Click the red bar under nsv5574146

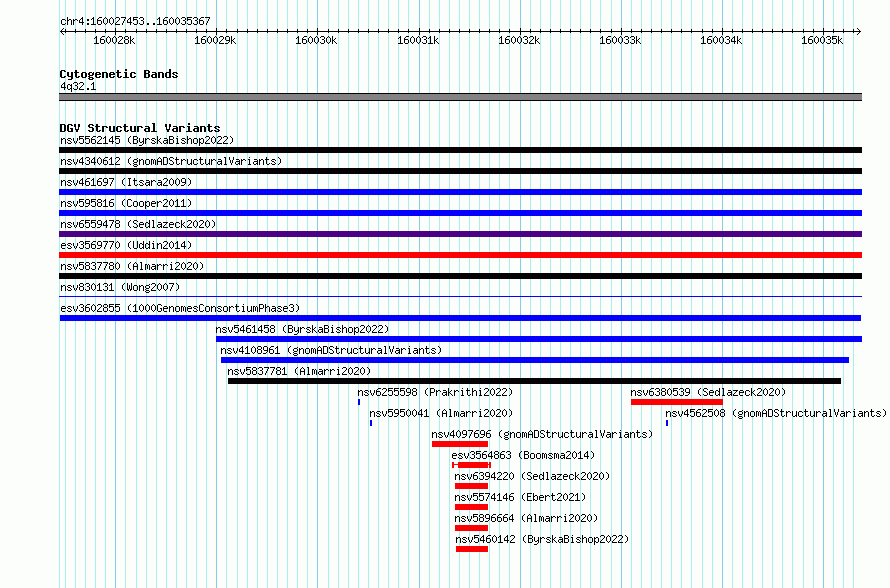pyautogui.click(x=471, y=507)
